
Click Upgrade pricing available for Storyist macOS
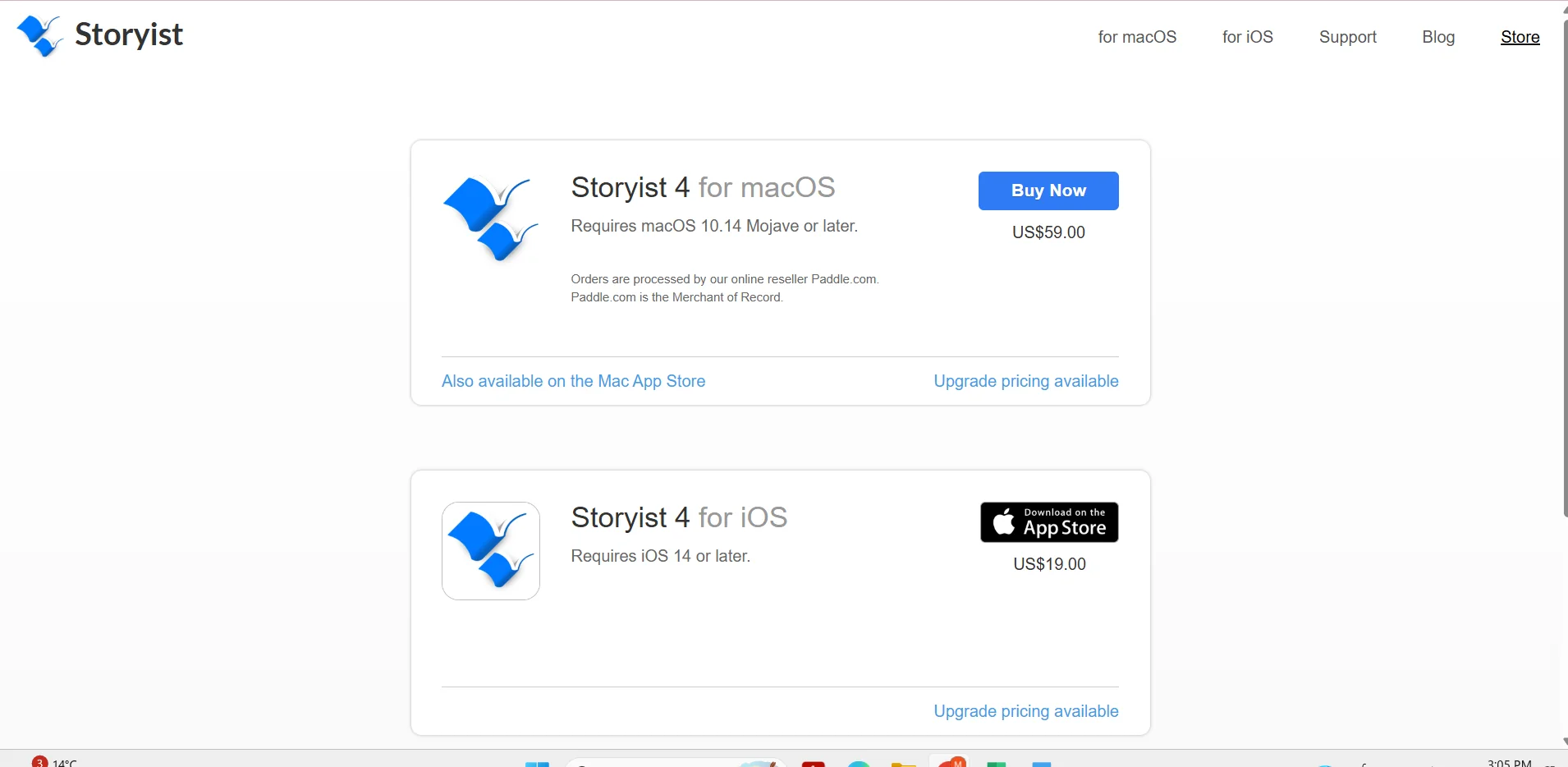coord(1026,381)
